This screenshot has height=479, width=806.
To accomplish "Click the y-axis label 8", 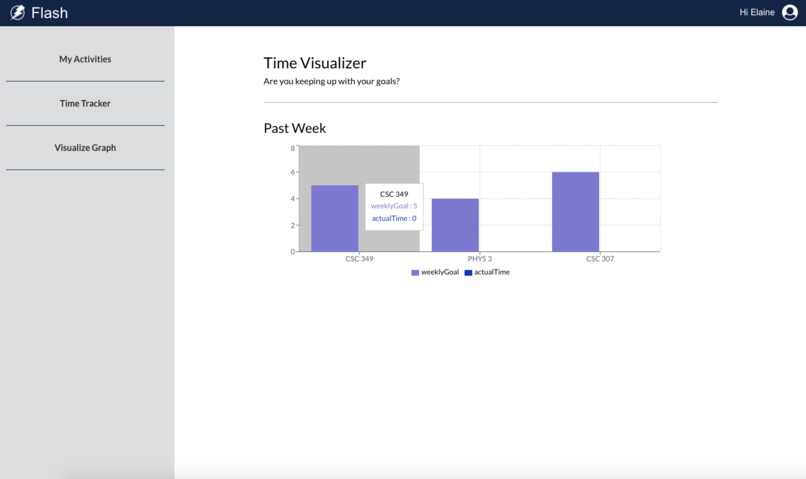I will tap(292, 149).
